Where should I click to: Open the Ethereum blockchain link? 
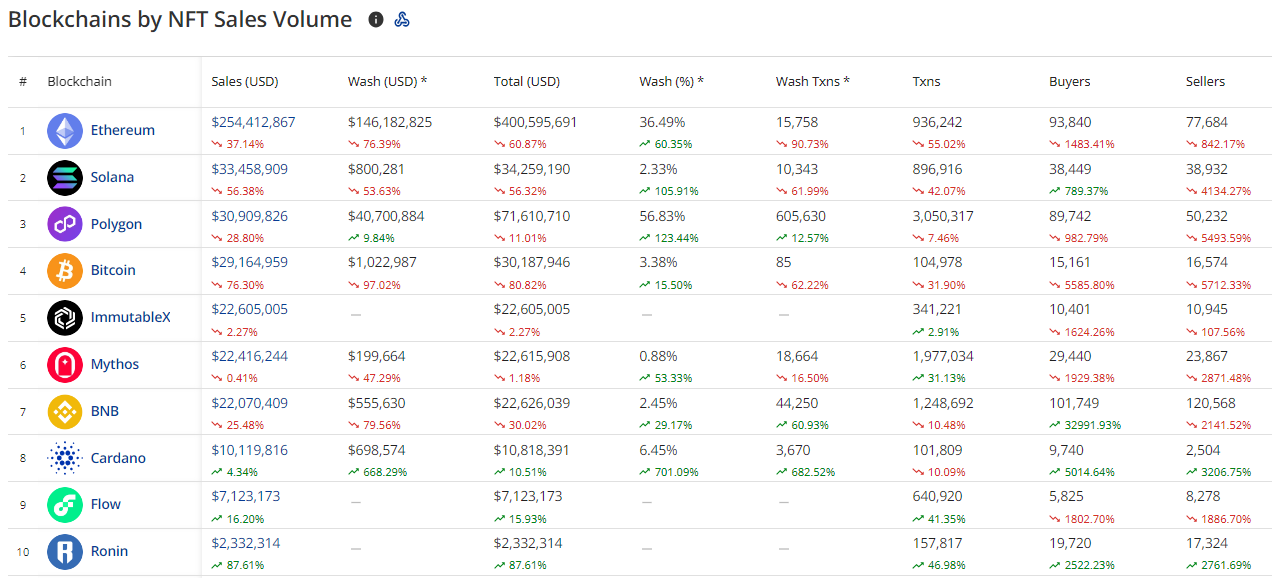[123, 130]
